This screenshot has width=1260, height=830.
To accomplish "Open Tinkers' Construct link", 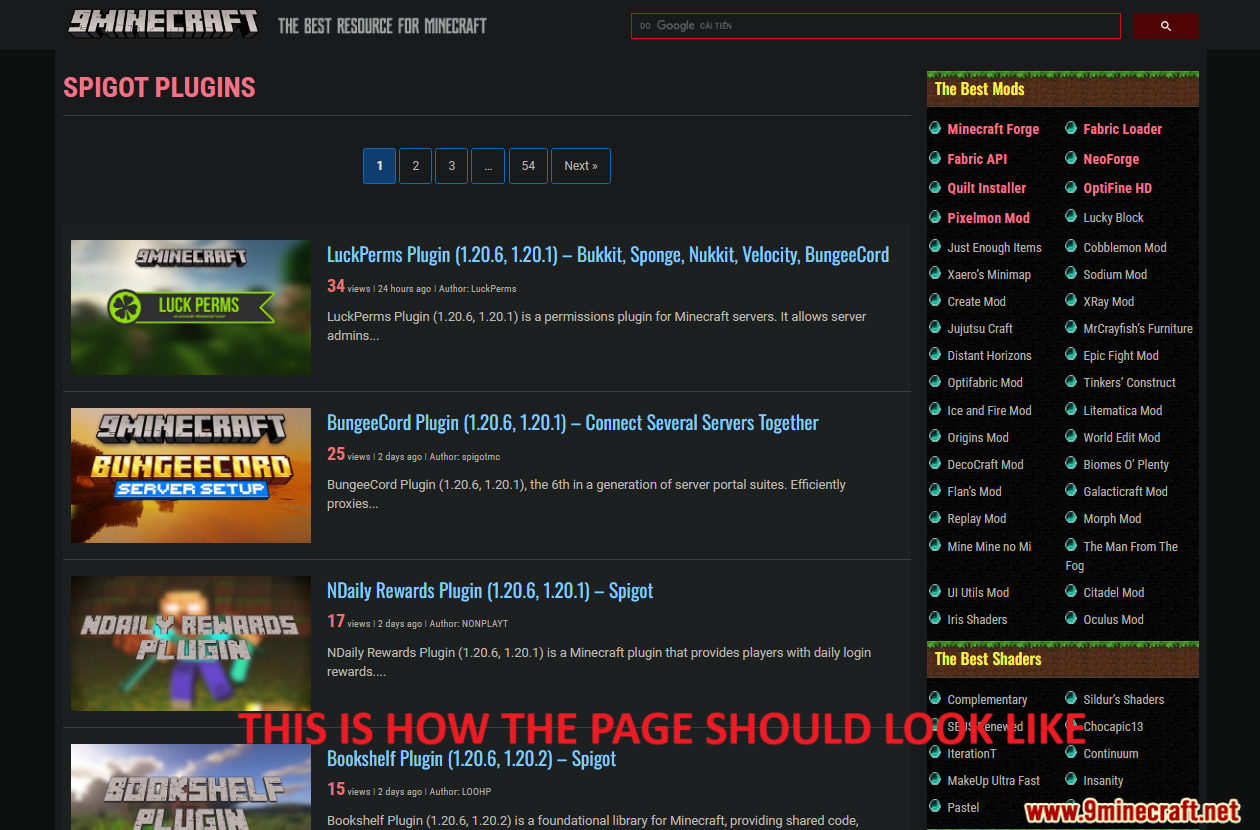I will [1129, 383].
